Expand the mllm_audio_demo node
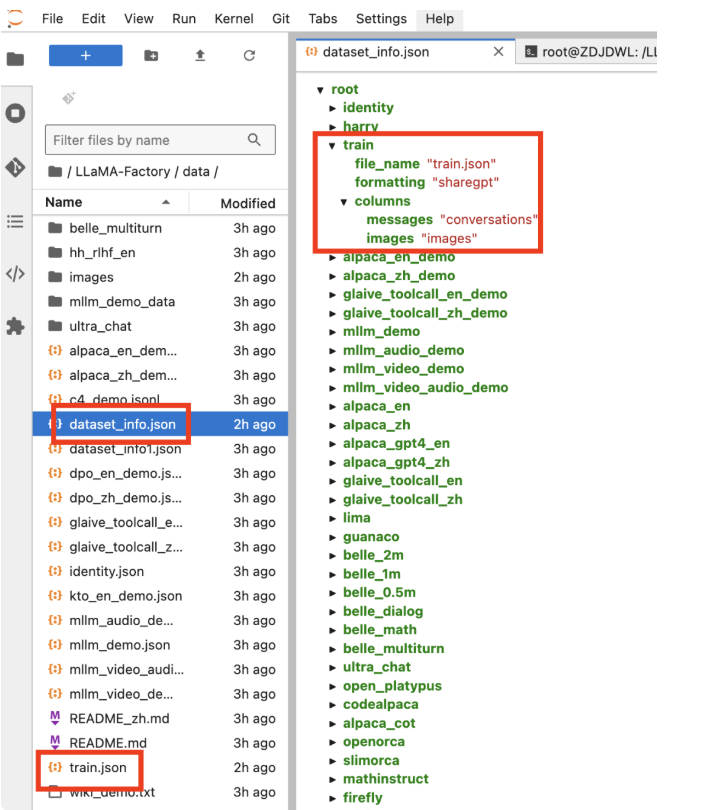 (333, 351)
